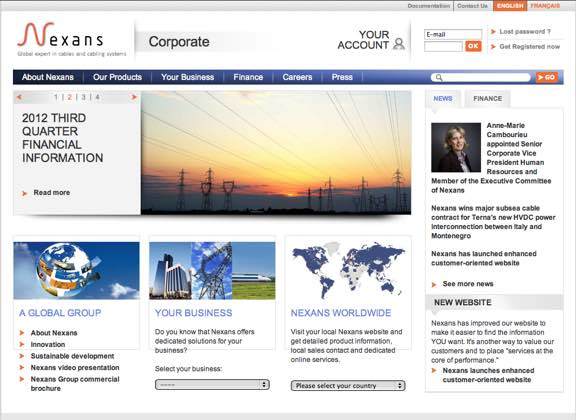Click Lost password link
The width and height of the screenshot is (576, 420).
525,32
